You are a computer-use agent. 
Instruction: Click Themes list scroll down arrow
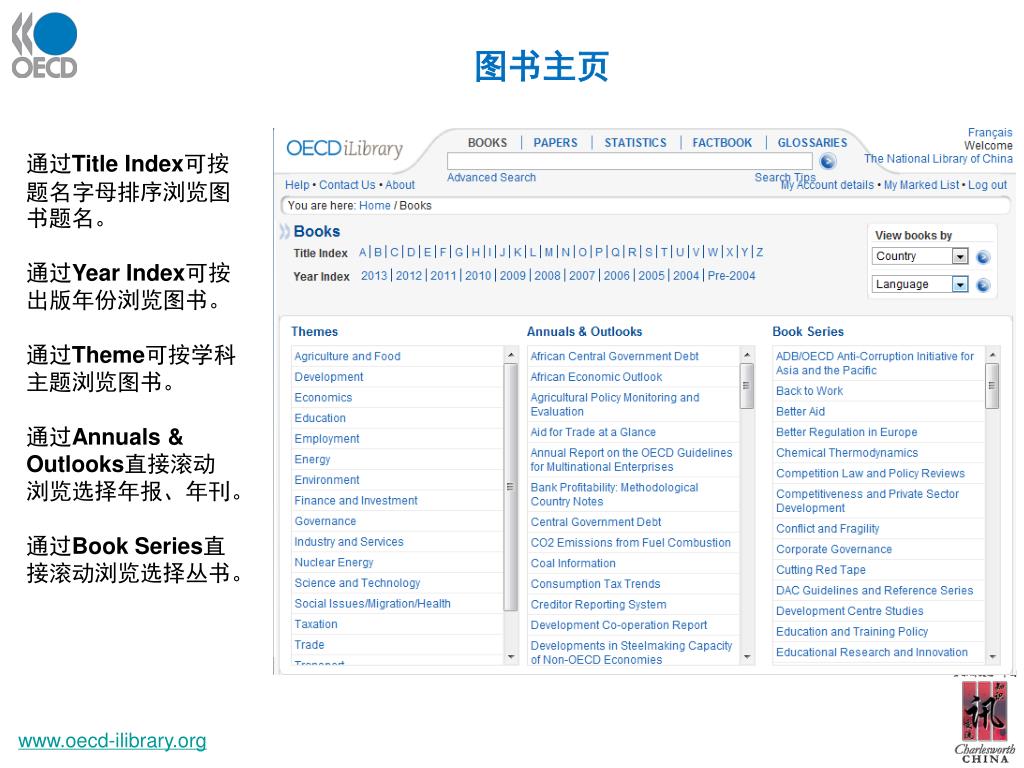click(511, 656)
